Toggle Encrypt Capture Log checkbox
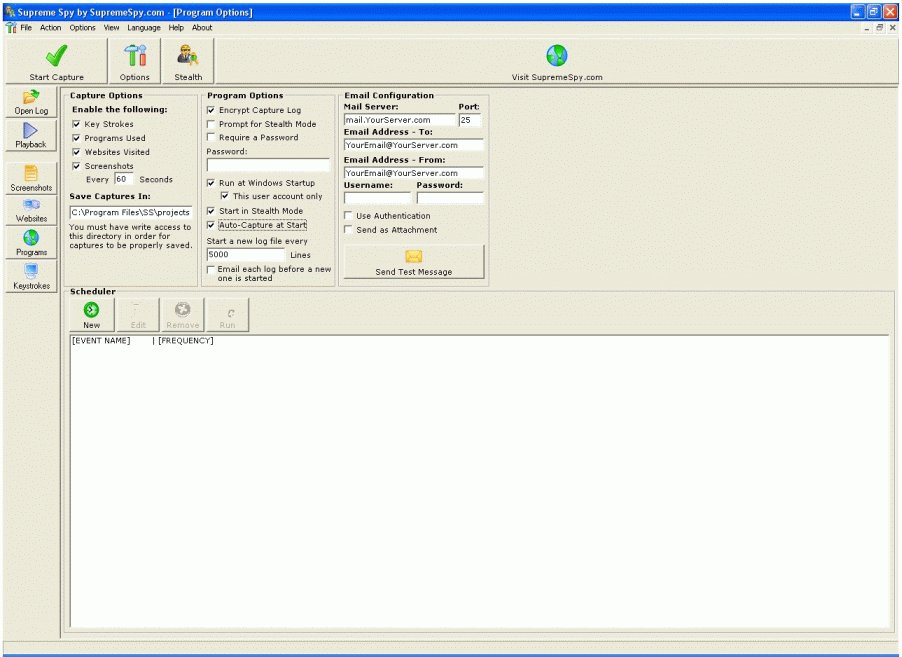This screenshot has width=902, height=657. pos(211,111)
